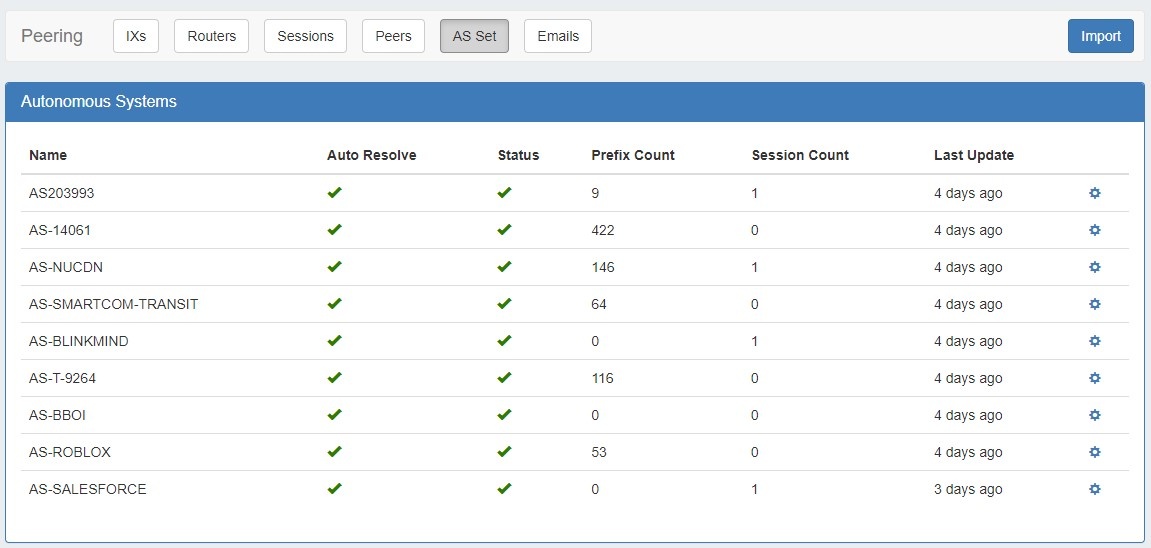Click Status checkmark for AS-NUCDN
Image resolution: width=1151 pixels, height=548 pixels.
504,267
